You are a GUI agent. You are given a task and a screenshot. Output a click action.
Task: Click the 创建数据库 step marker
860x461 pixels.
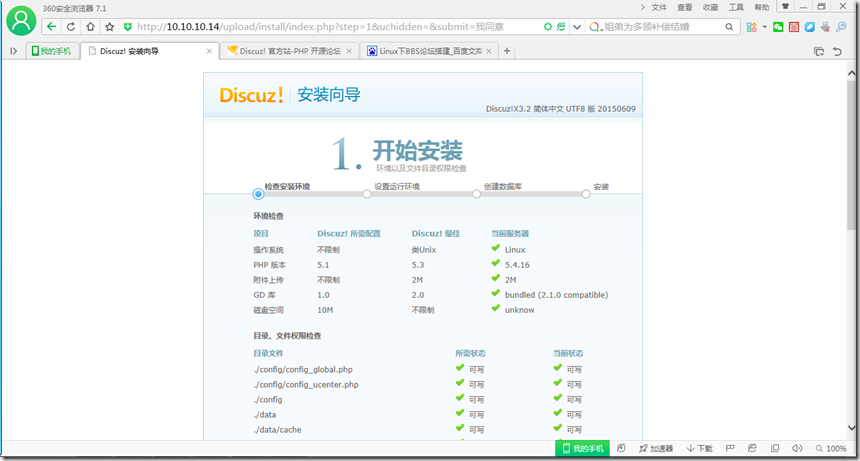(476, 194)
